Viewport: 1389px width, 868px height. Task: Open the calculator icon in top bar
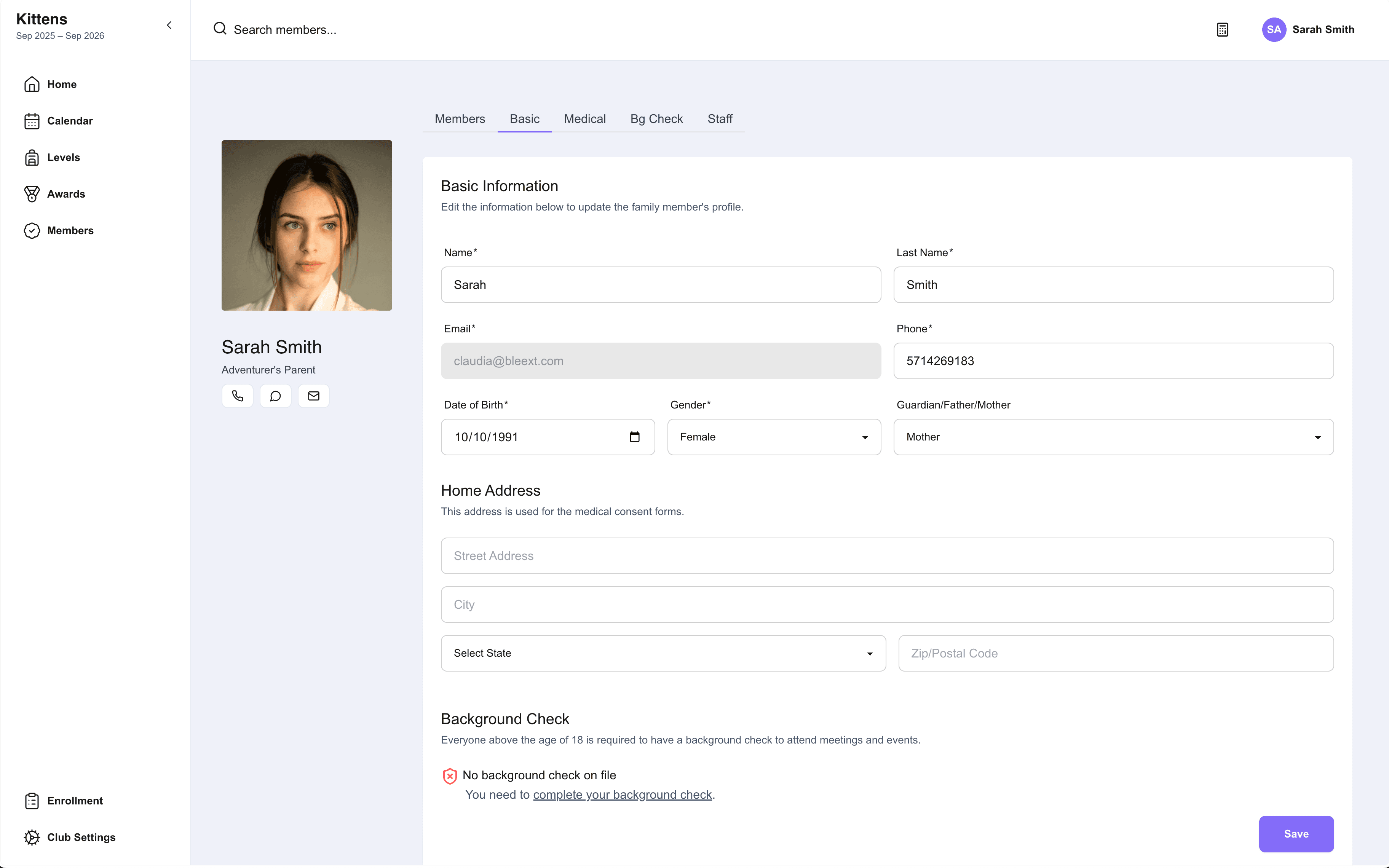click(x=1223, y=30)
